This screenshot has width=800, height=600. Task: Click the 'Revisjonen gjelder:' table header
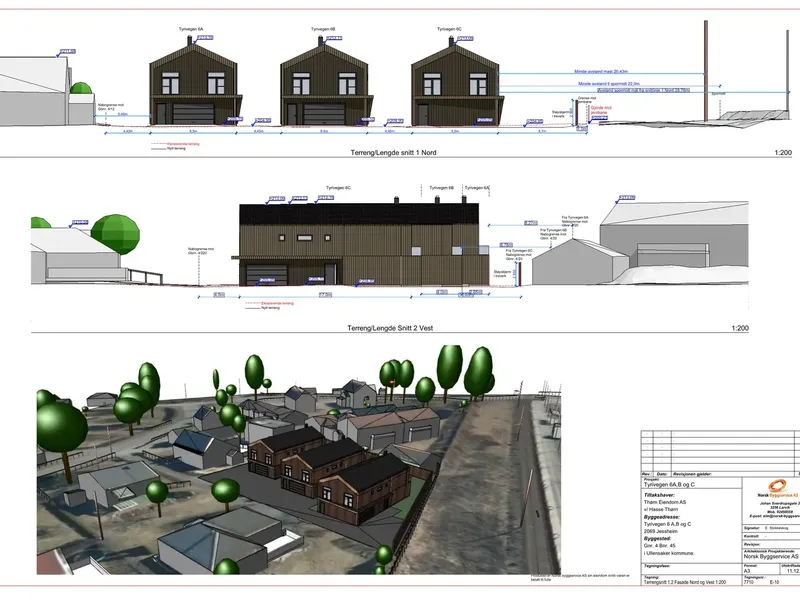tap(692, 474)
